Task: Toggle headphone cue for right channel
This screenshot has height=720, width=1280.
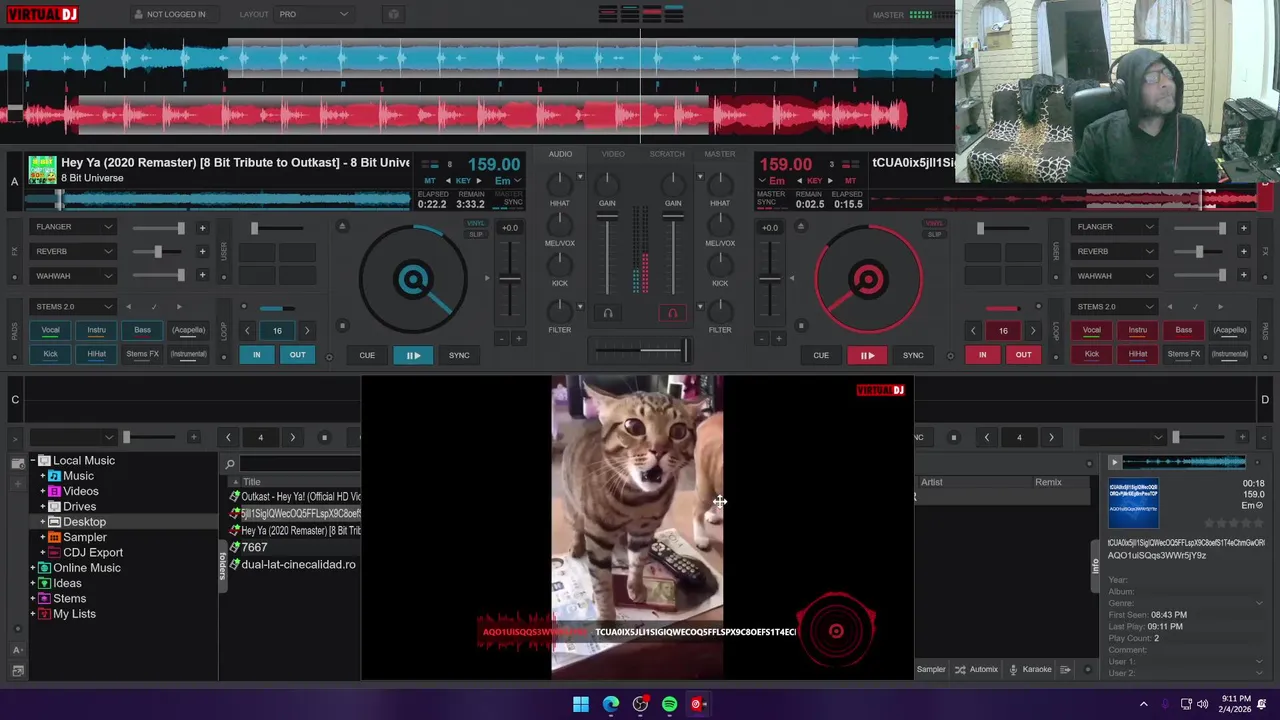Action: click(672, 313)
